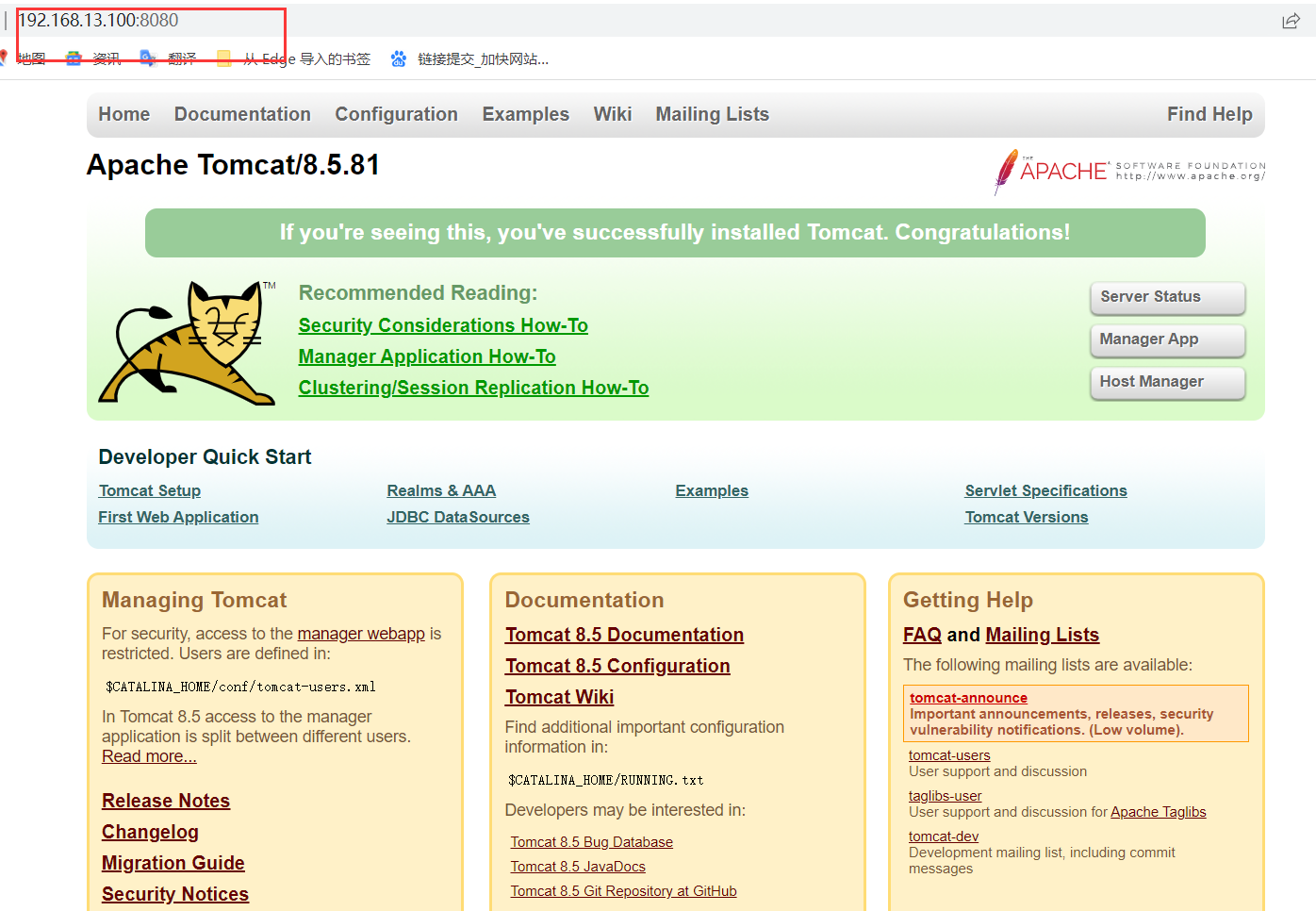Open Examples link under Developer Quick Start
This screenshot has width=1316, height=911.
click(712, 490)
